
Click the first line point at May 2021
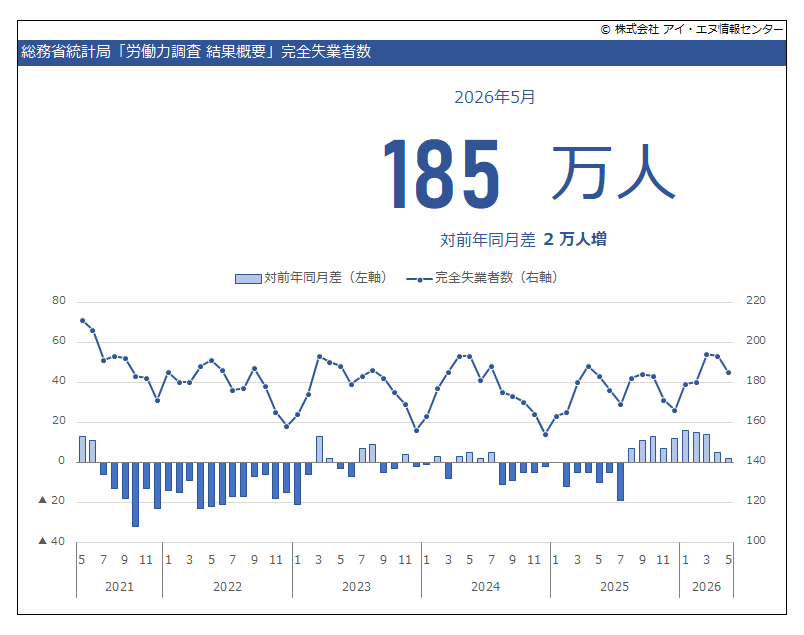click(x=83, y=321)
